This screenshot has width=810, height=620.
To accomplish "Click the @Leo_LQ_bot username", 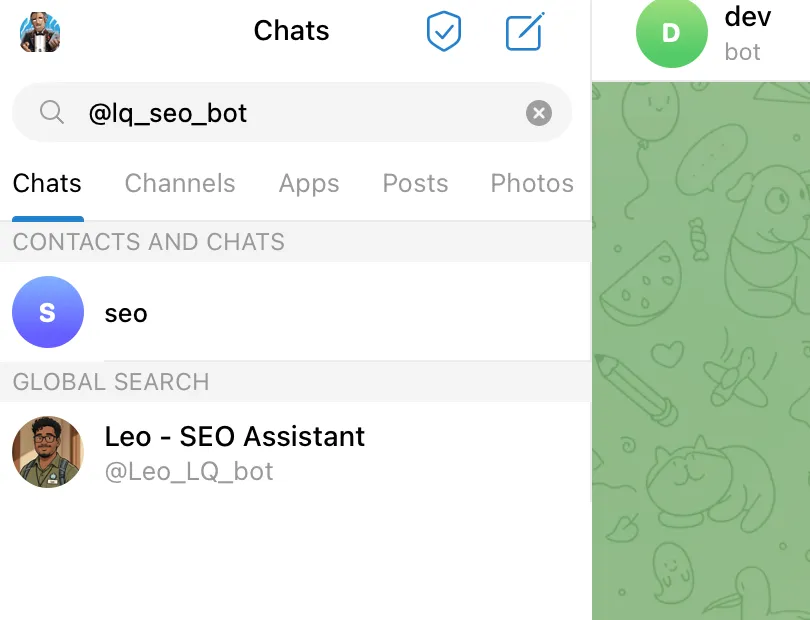I will pos(189,471).
